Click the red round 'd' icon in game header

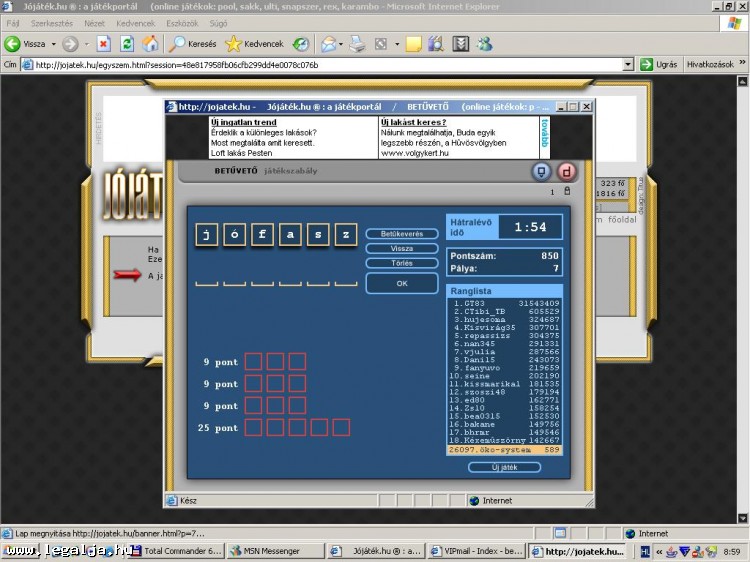coord(567,171)
